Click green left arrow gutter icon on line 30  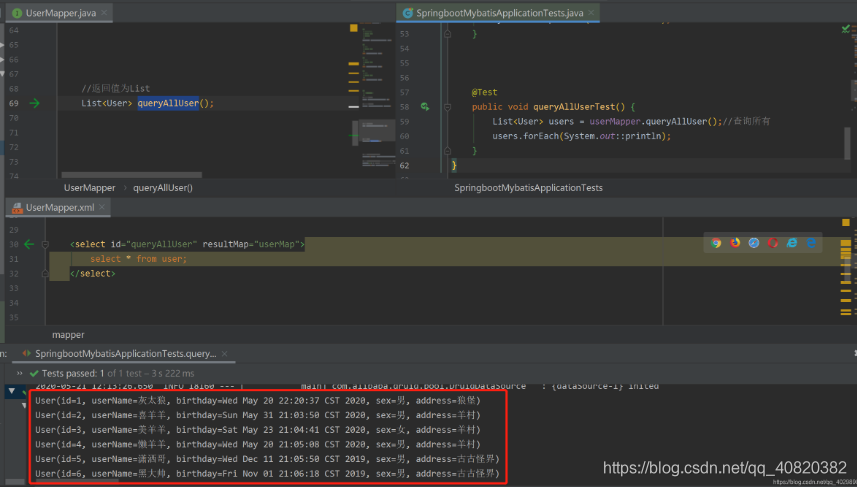[x=29, y=244]
